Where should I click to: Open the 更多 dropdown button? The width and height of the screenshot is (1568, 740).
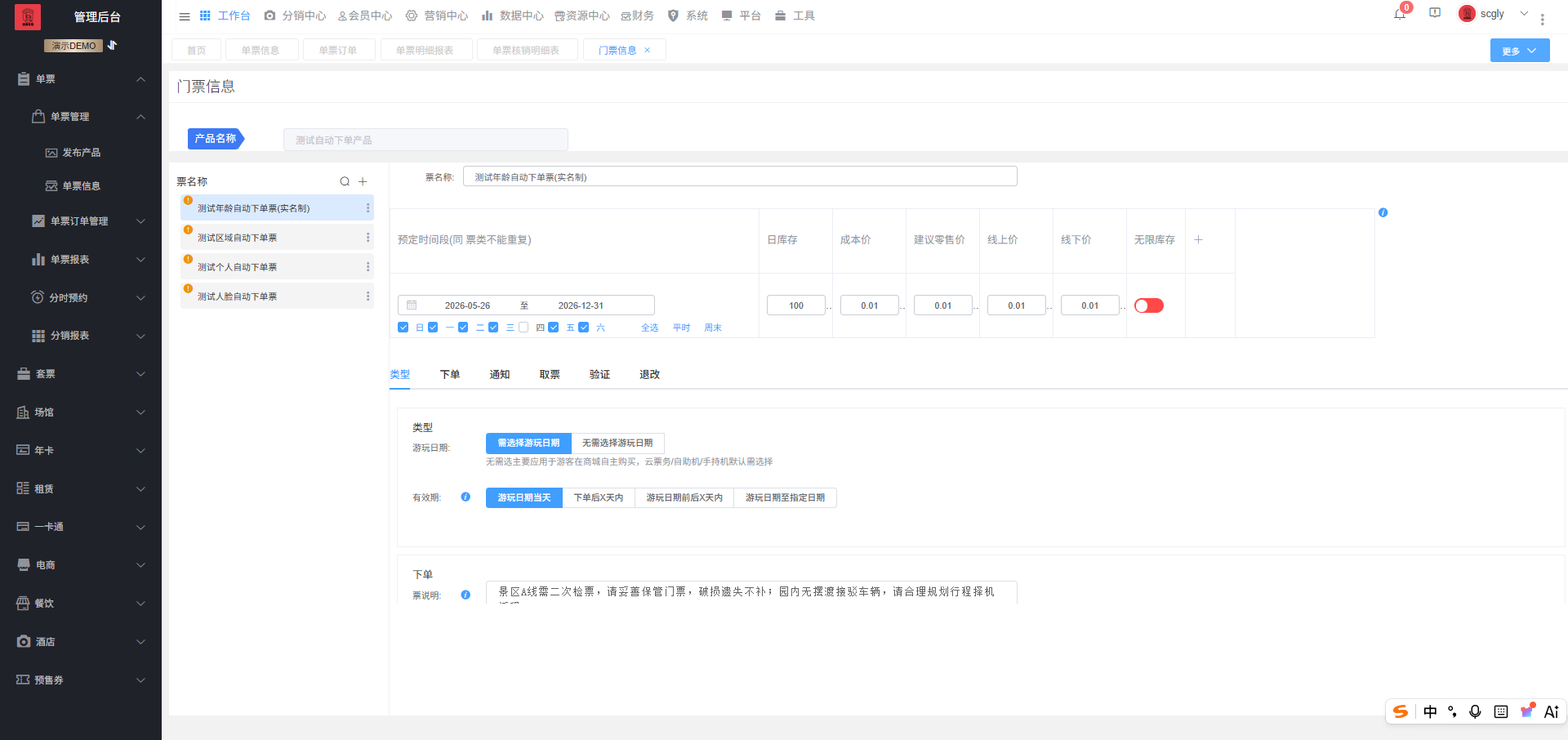click(1520, 51)
